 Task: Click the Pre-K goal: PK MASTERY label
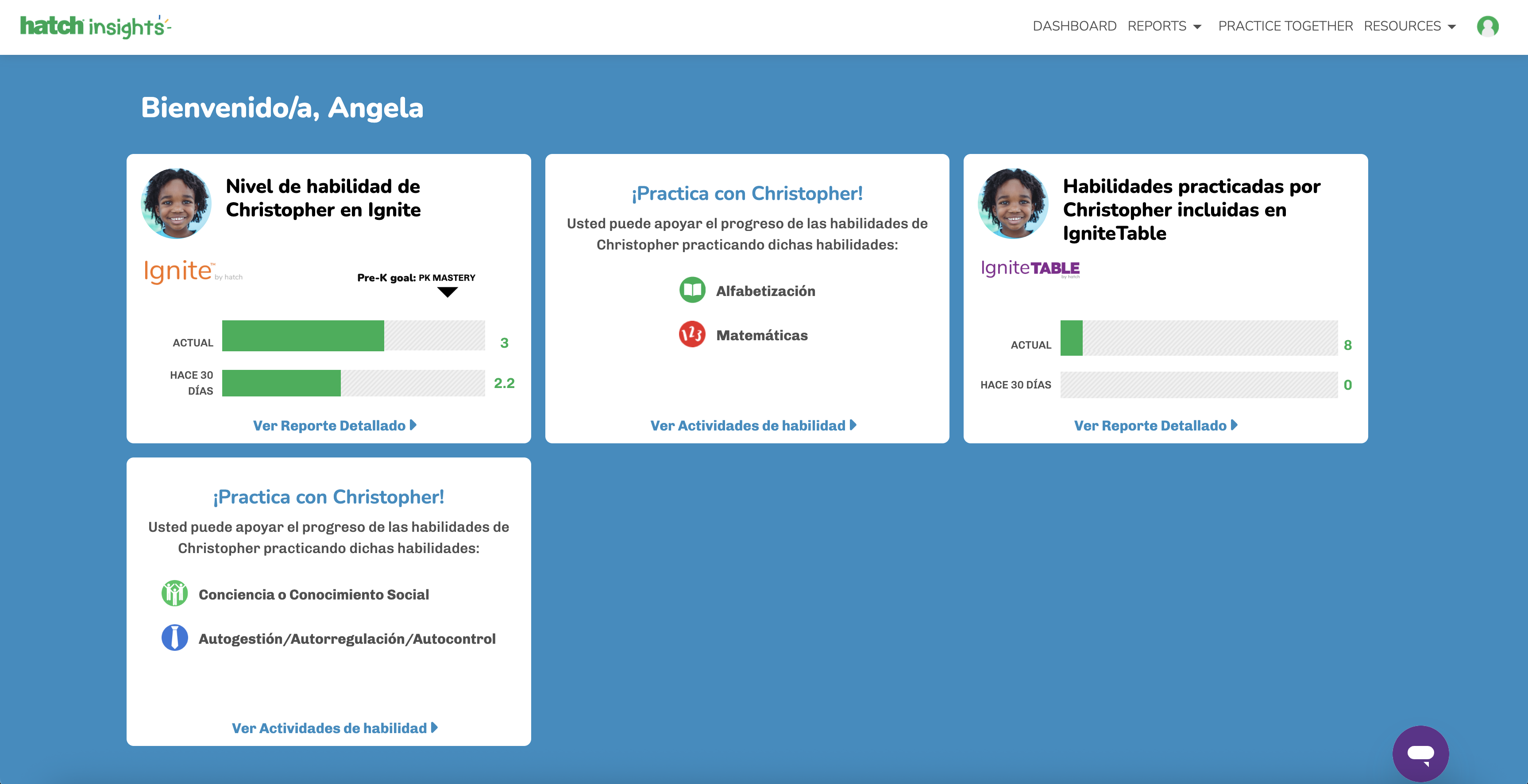[417, 277]
